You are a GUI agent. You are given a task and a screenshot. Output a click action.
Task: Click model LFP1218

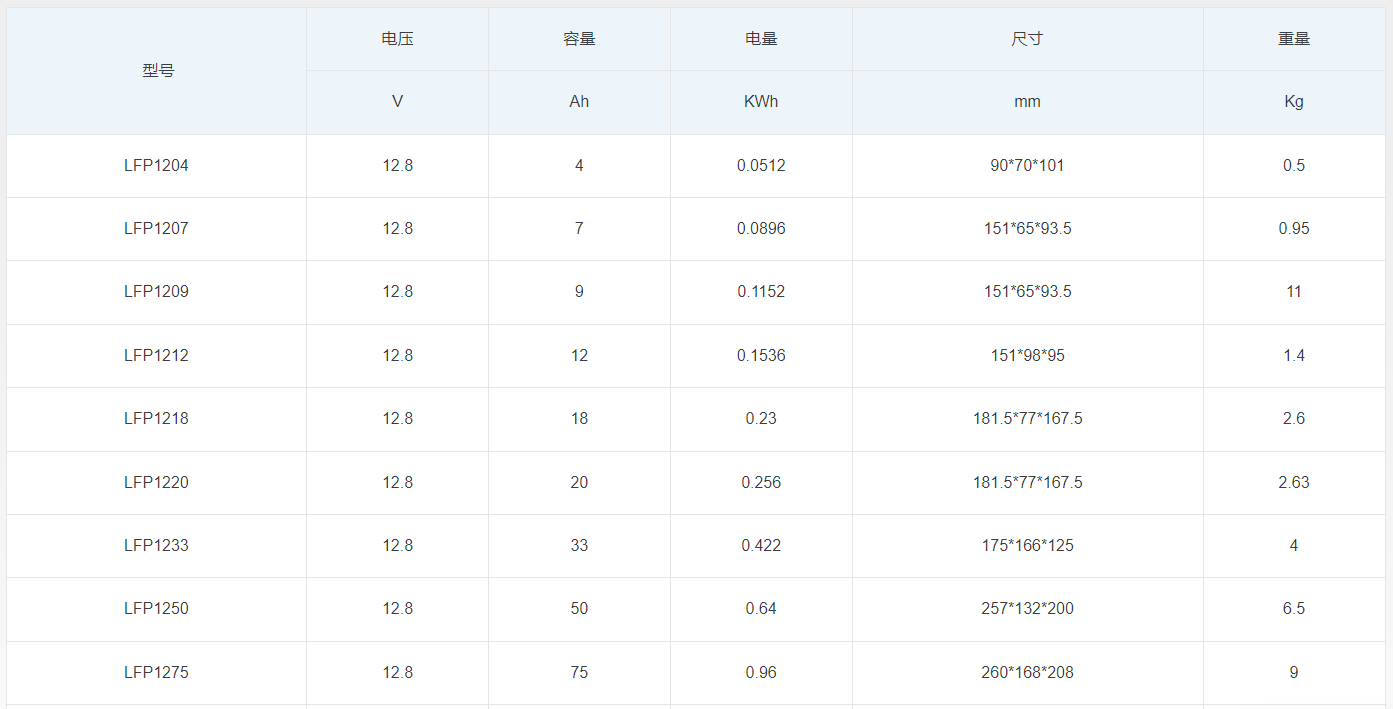click(156, 419)
